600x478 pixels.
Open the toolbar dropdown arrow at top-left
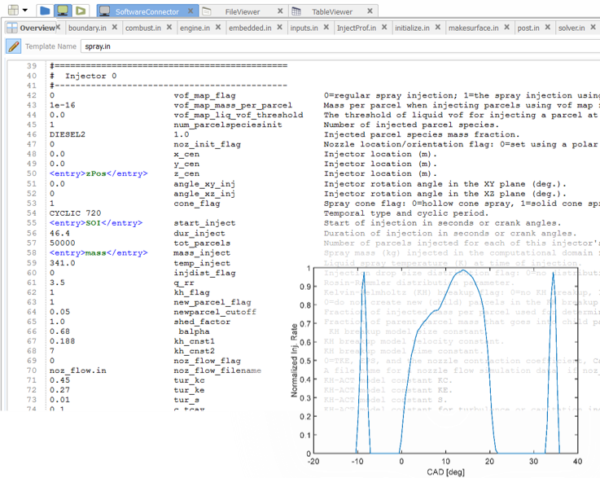pyautogui.click(x=24, y=10)
